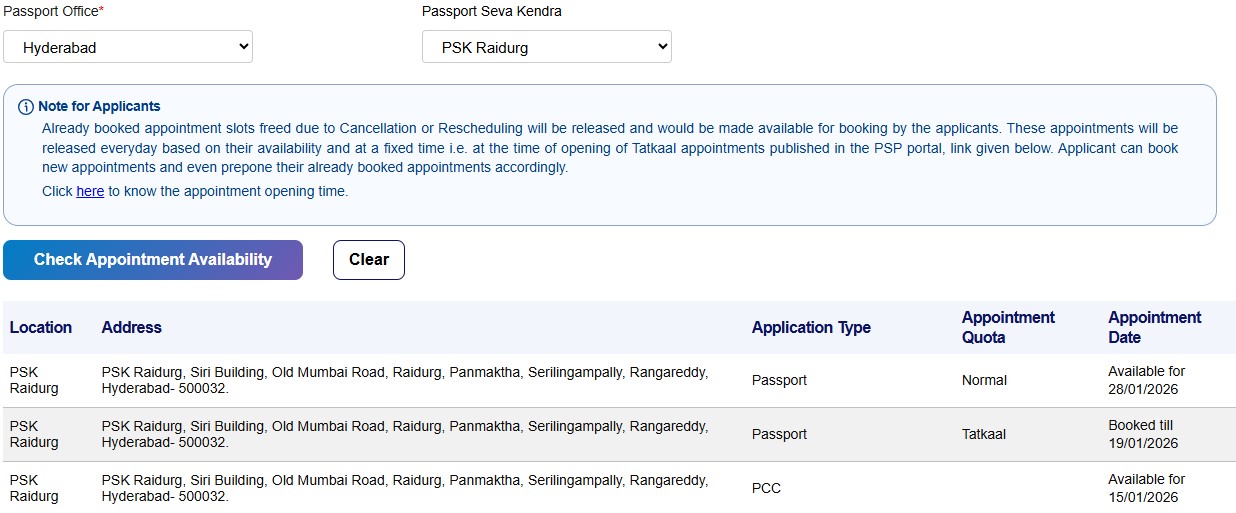1236x513 pixels.
Task: Click the info icon beside Note for Applicants
Action: 26,107
